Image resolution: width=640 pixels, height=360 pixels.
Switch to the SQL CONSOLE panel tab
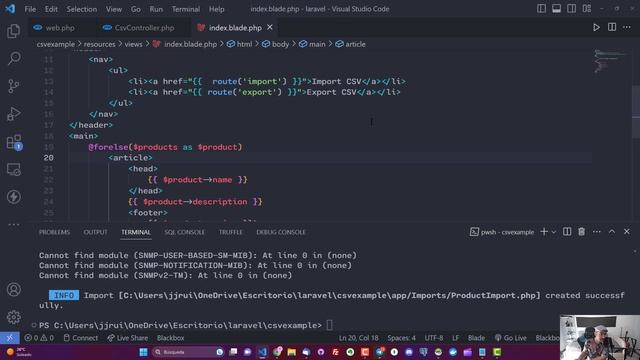[x=184, y=232]
